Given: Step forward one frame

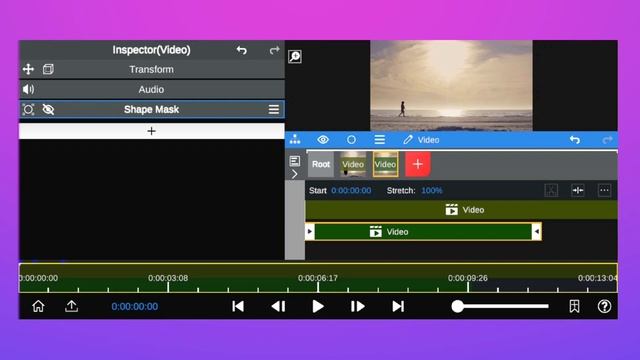Looking at the screenshot, I should [358, 306].
